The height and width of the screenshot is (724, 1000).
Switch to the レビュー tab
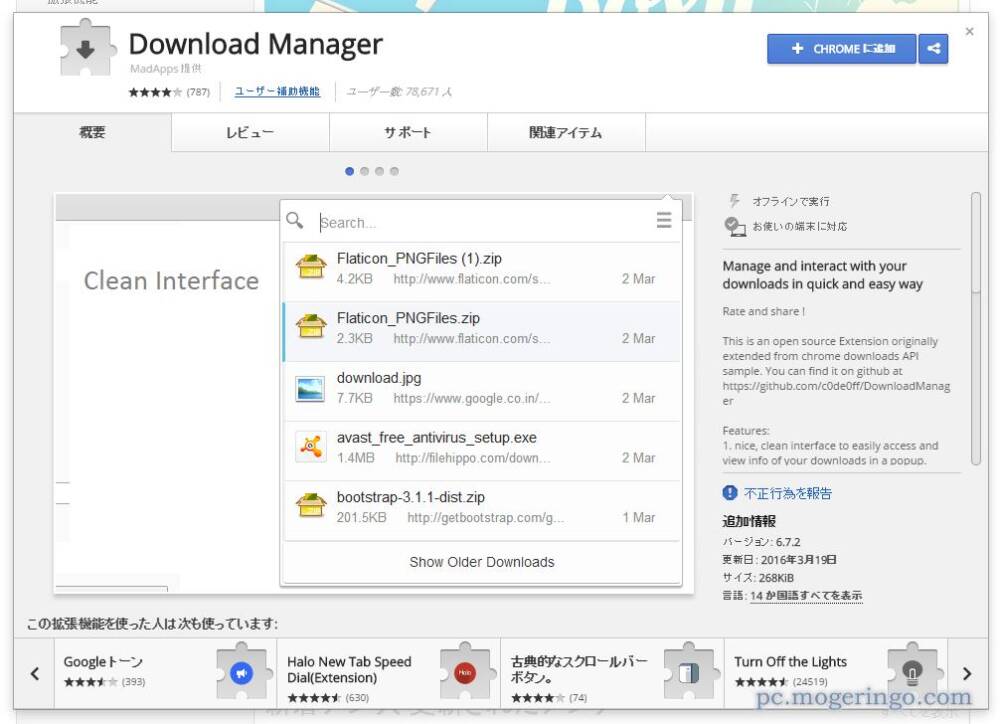pos(250,132)
